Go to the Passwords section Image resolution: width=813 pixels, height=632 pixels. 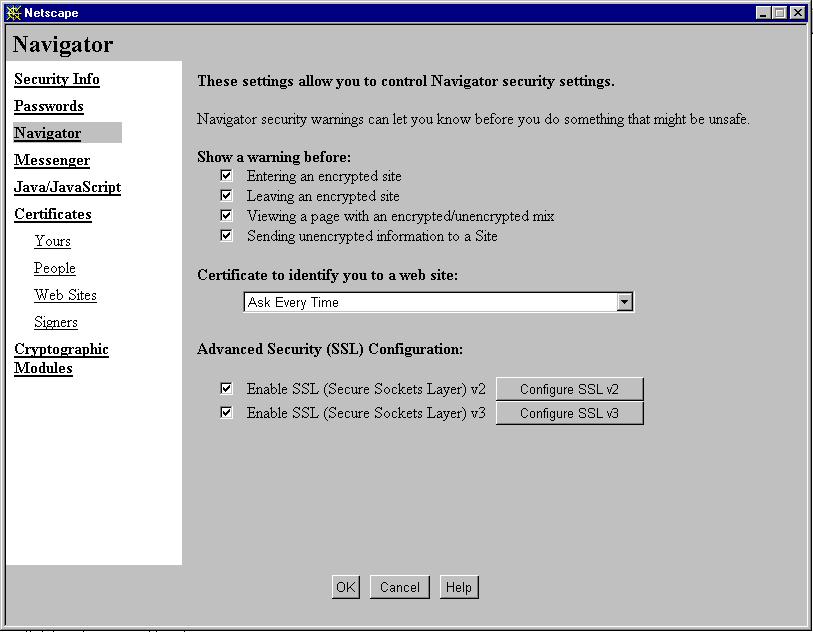click(x=49, y=106)
